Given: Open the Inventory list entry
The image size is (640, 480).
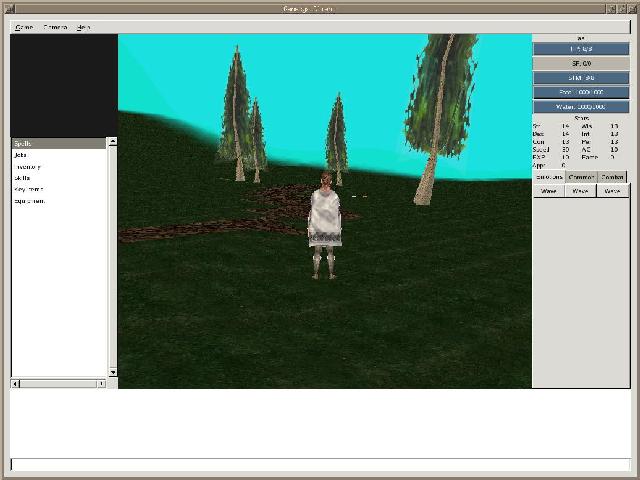Looking at the screenshot, I should pos(27,167).
